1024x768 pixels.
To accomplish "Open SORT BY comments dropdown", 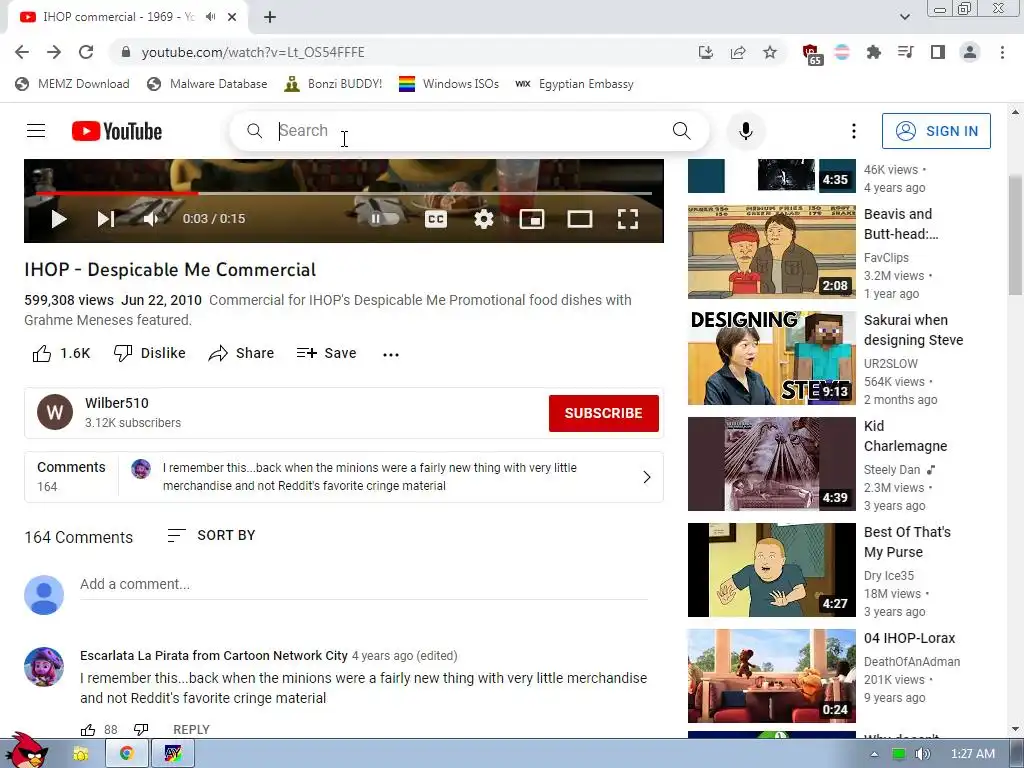I will tap(211, 536).
